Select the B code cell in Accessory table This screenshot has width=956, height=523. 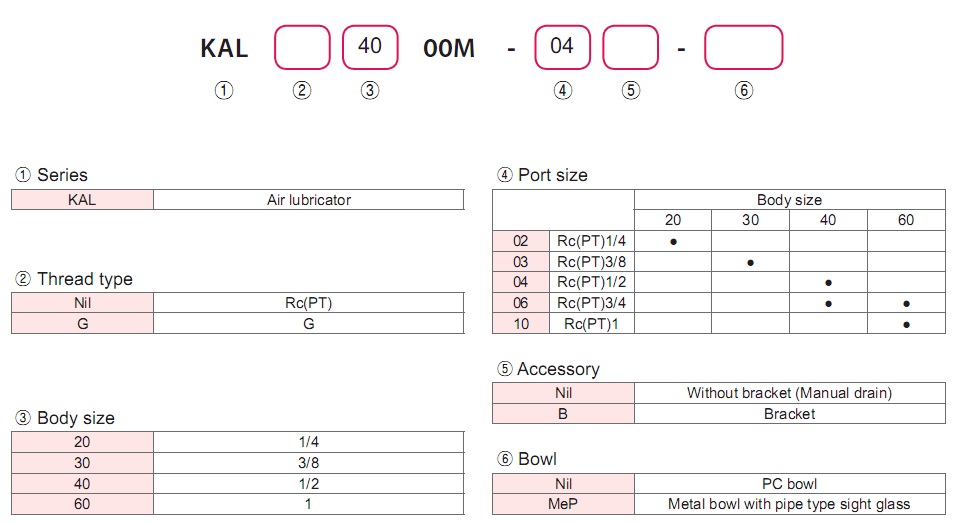click(564, 414)
